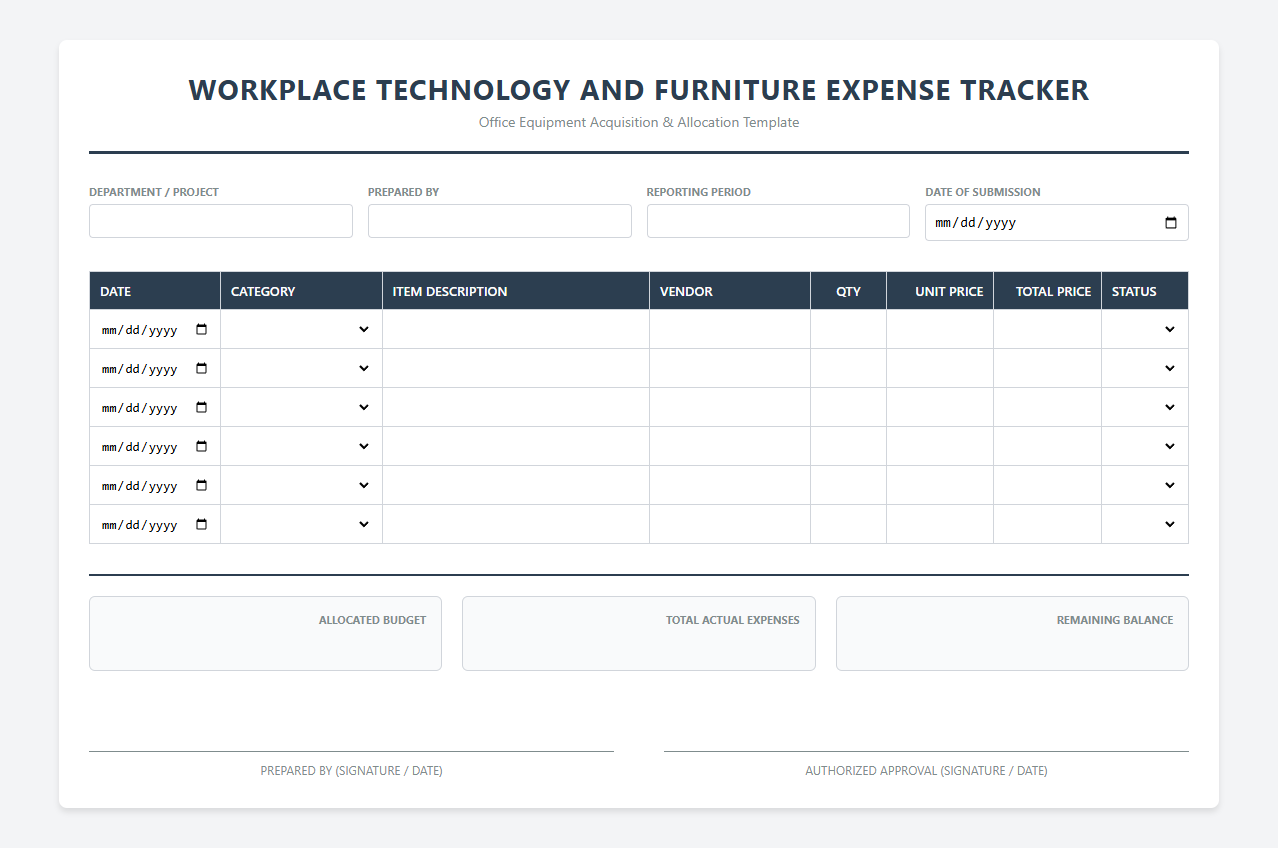Image resolution: width=1278 pixels, height=848 pixels.
Task: Click the TOTAL PRICE column header
Action: click(x=1047, y=291)
